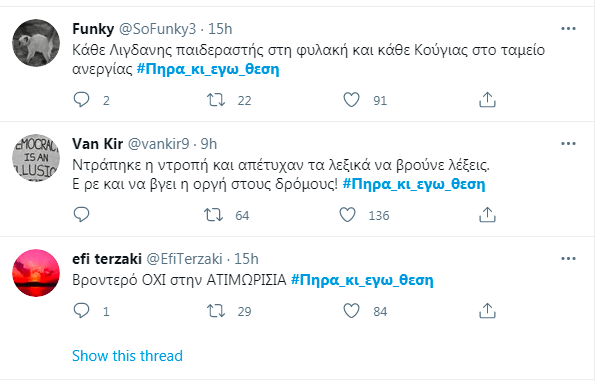
Task: Reply to efi terzaki's tweet
Action: click(81, 311)
